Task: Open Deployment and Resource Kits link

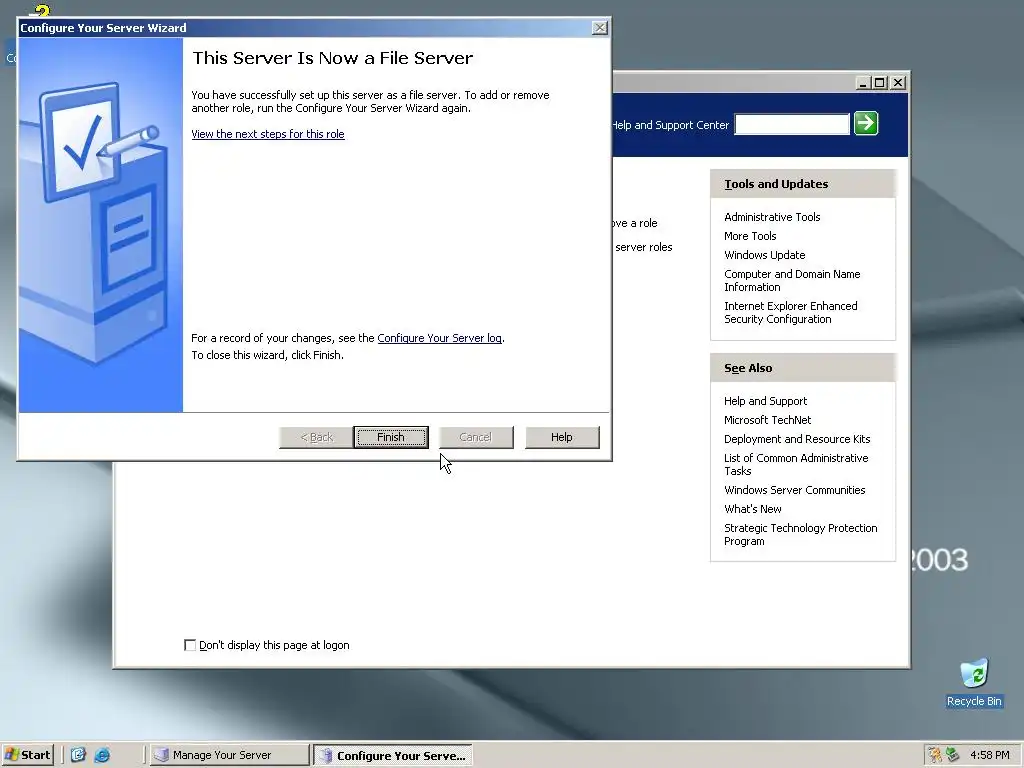Action: 797,439
